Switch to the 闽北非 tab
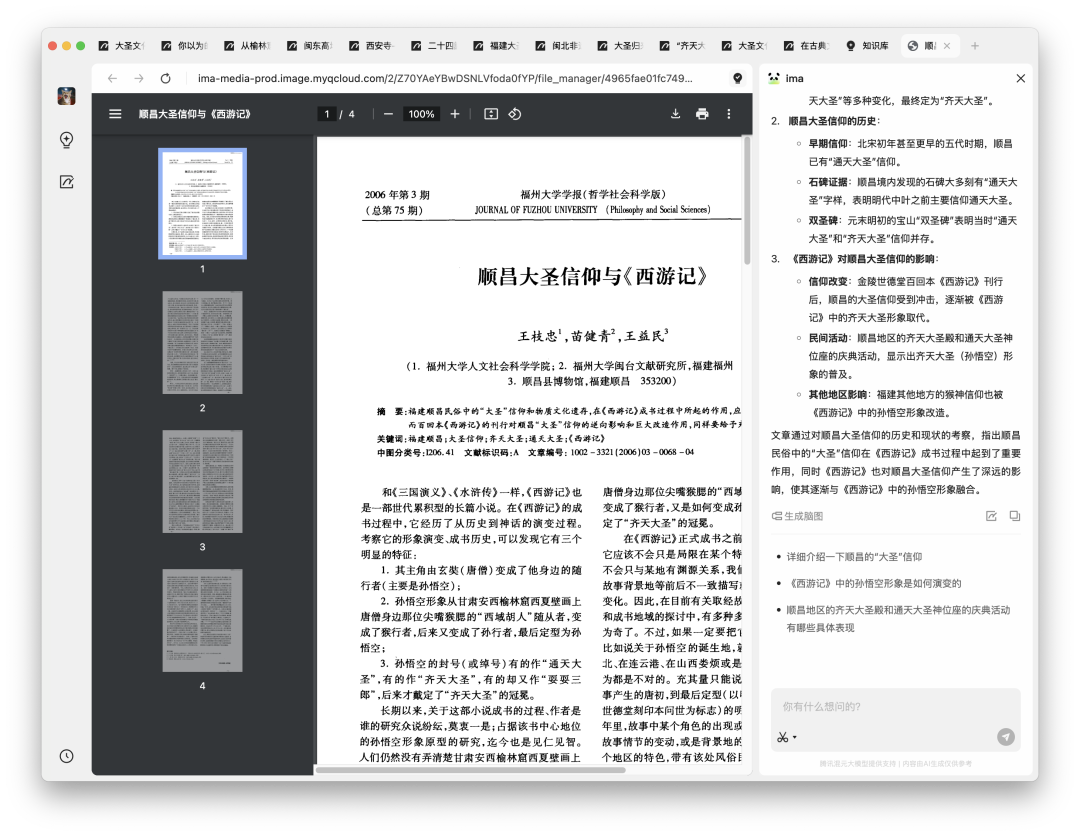 559,45
